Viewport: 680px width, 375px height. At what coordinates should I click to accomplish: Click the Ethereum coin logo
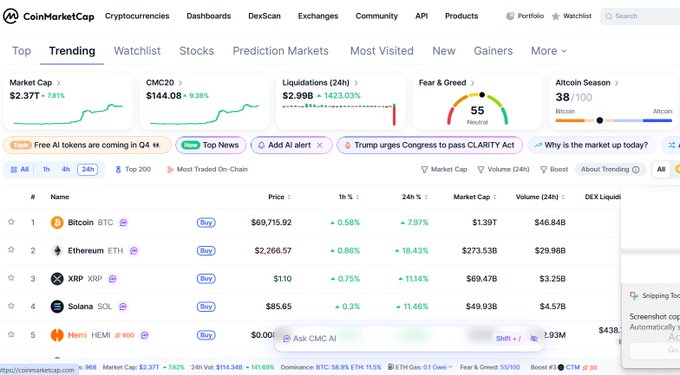[57, 251]
